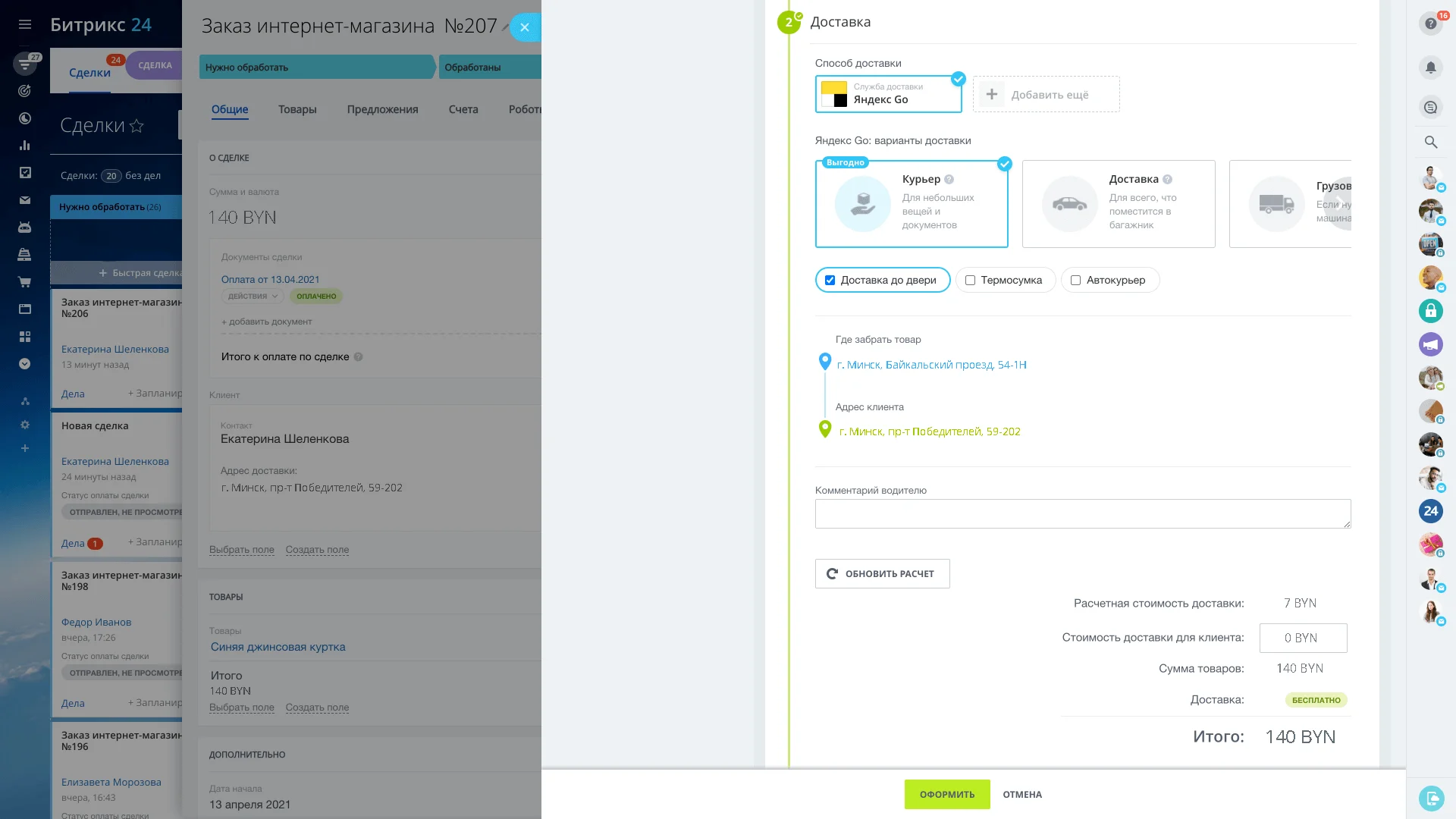Open the chat messages icon in right panel
This screenshot has width=1456, height=819.
tap(1430, 107)
